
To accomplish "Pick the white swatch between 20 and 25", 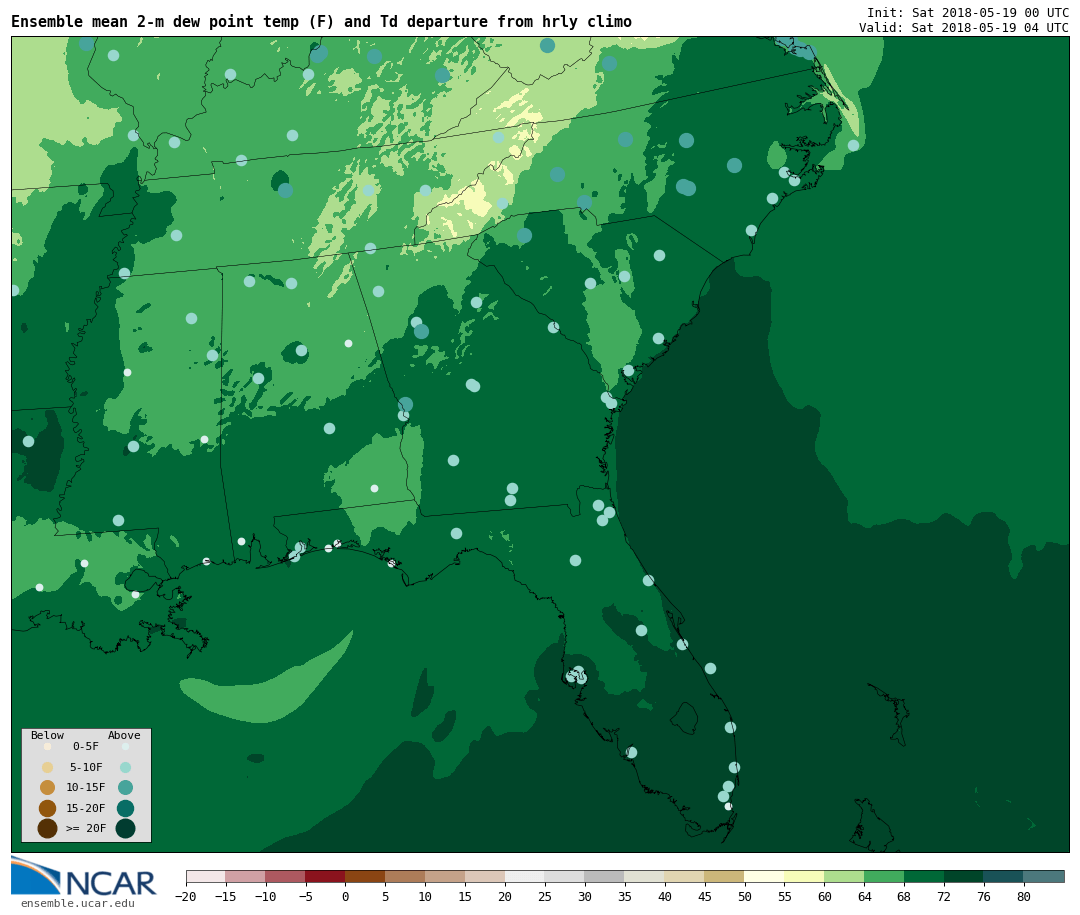I will (525, 876).
